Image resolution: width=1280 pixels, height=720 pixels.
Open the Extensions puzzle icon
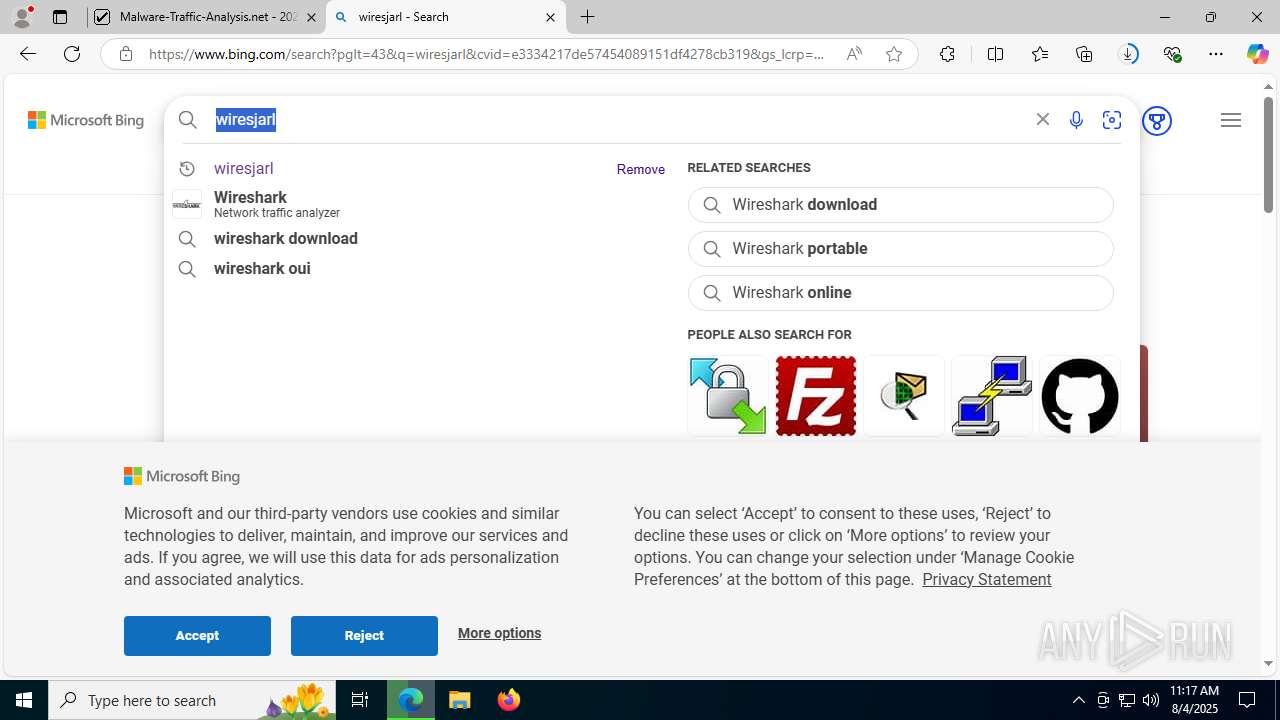[x=947, y=54]
